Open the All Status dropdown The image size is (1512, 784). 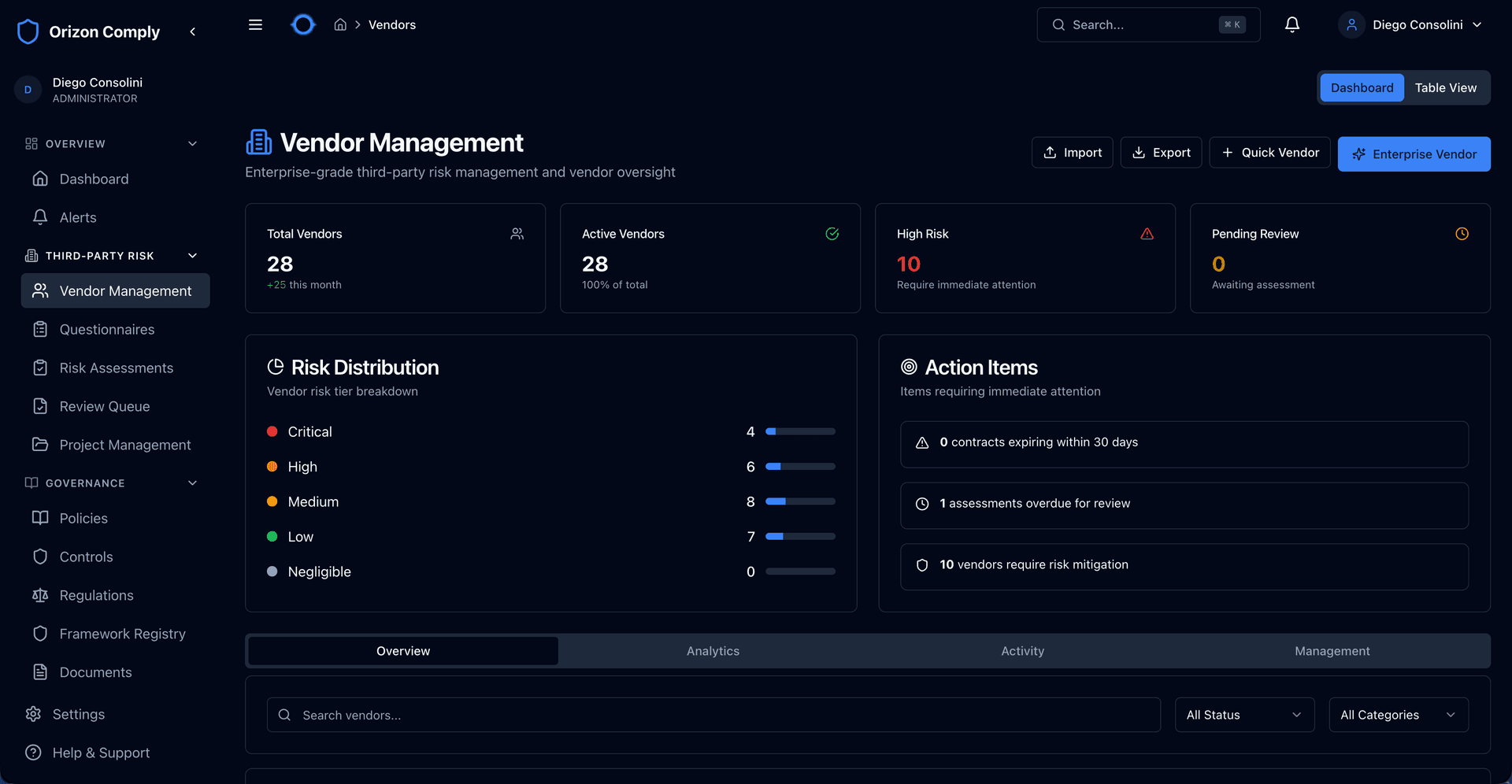(1243, 715)
